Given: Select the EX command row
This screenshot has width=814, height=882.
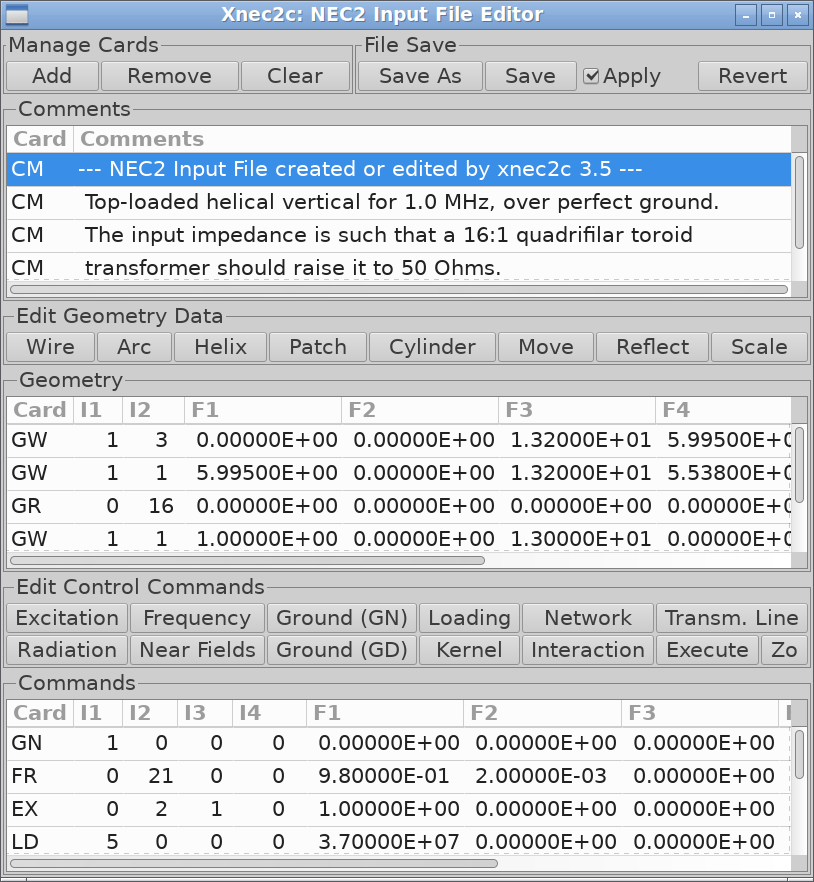Looking at the screenshot, I should pyautogui.click(x=399, y=809).
